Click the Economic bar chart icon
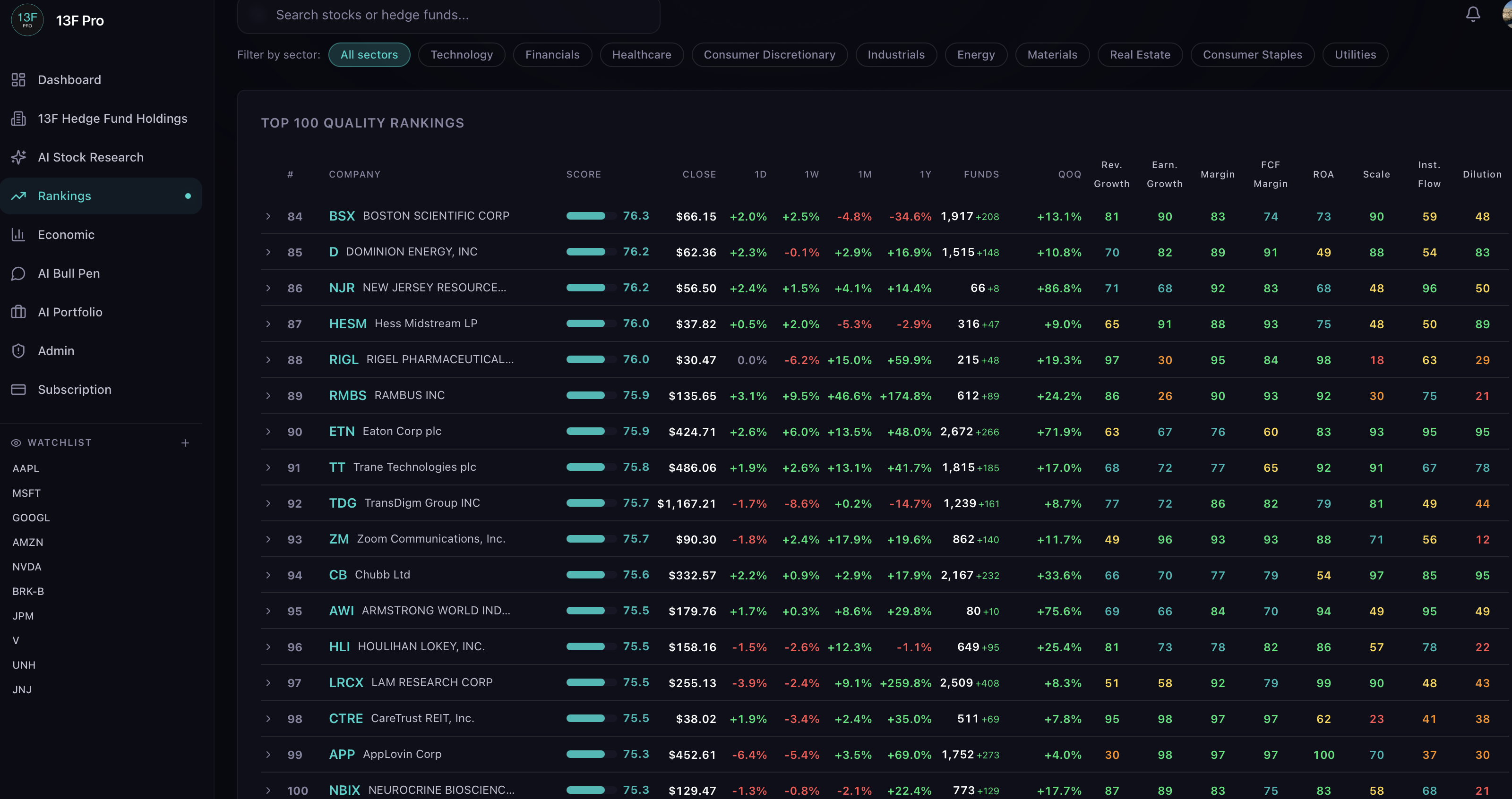 click(19, 235)
